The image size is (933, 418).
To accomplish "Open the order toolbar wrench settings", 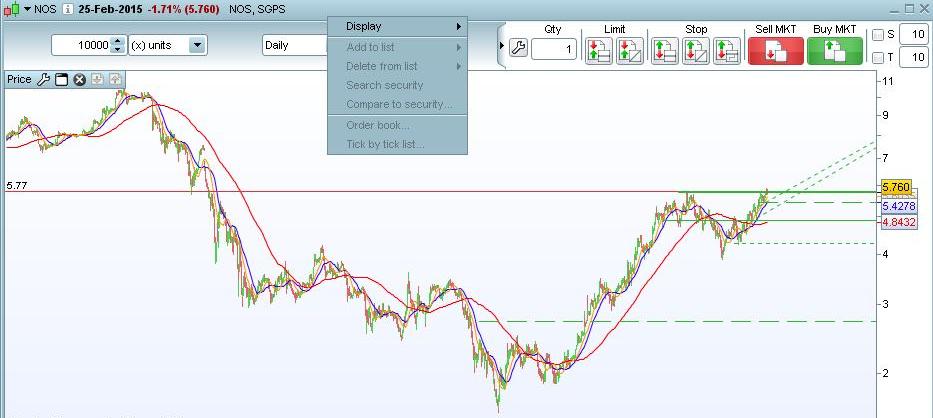I will (x=518, y=48).
